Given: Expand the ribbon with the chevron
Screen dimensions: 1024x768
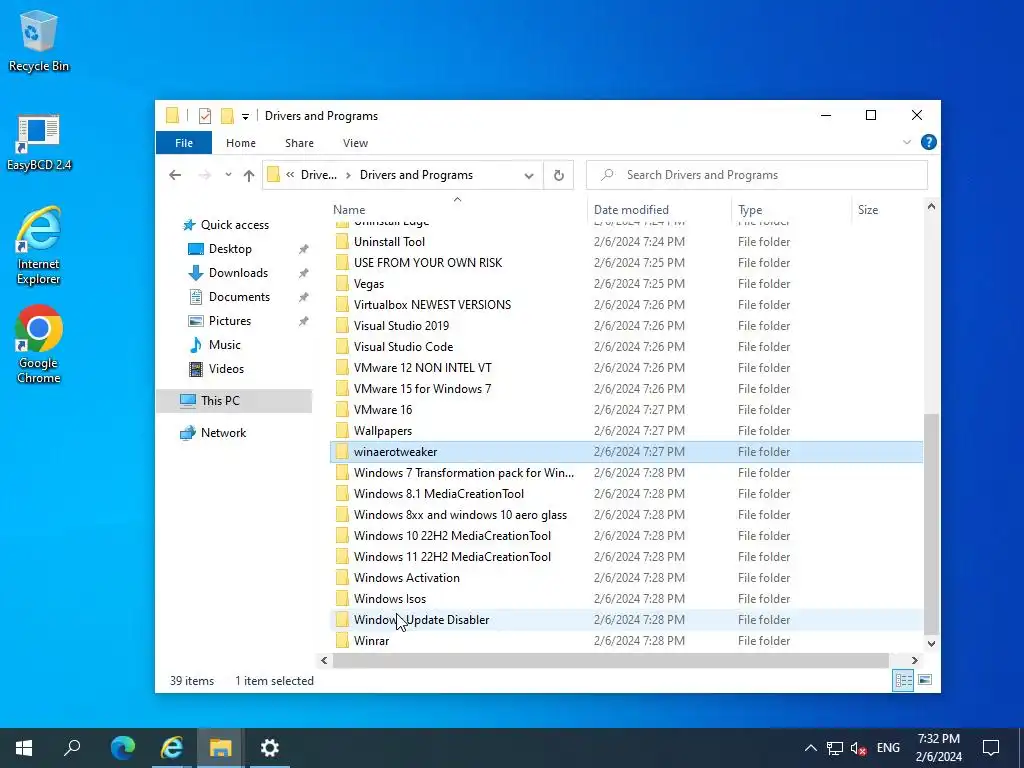Looking at the screenshot, I should [x=906, y=142].
